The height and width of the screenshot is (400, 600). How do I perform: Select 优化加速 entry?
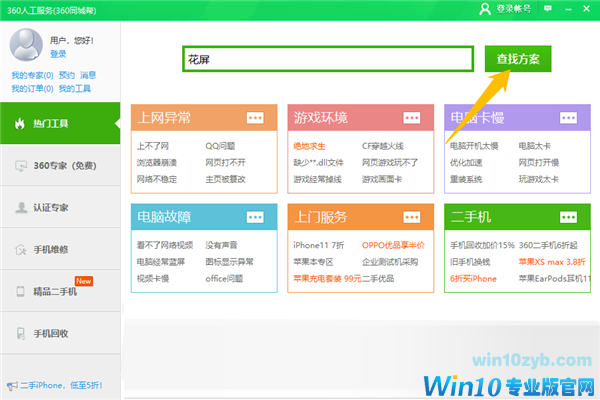[466, 163]
